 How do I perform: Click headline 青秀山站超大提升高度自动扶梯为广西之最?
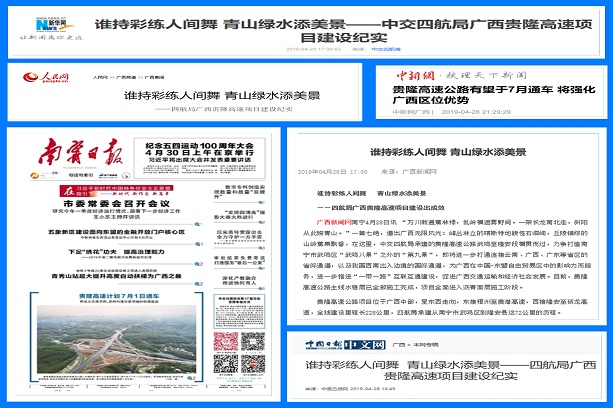coord(117,276)
